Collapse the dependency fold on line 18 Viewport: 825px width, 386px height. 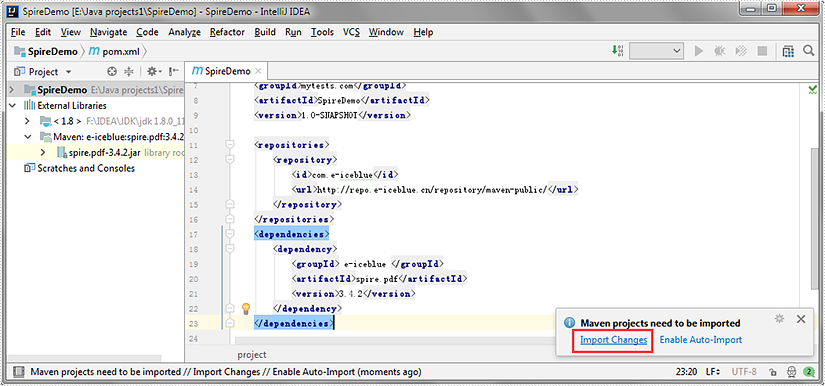(229, 248)
